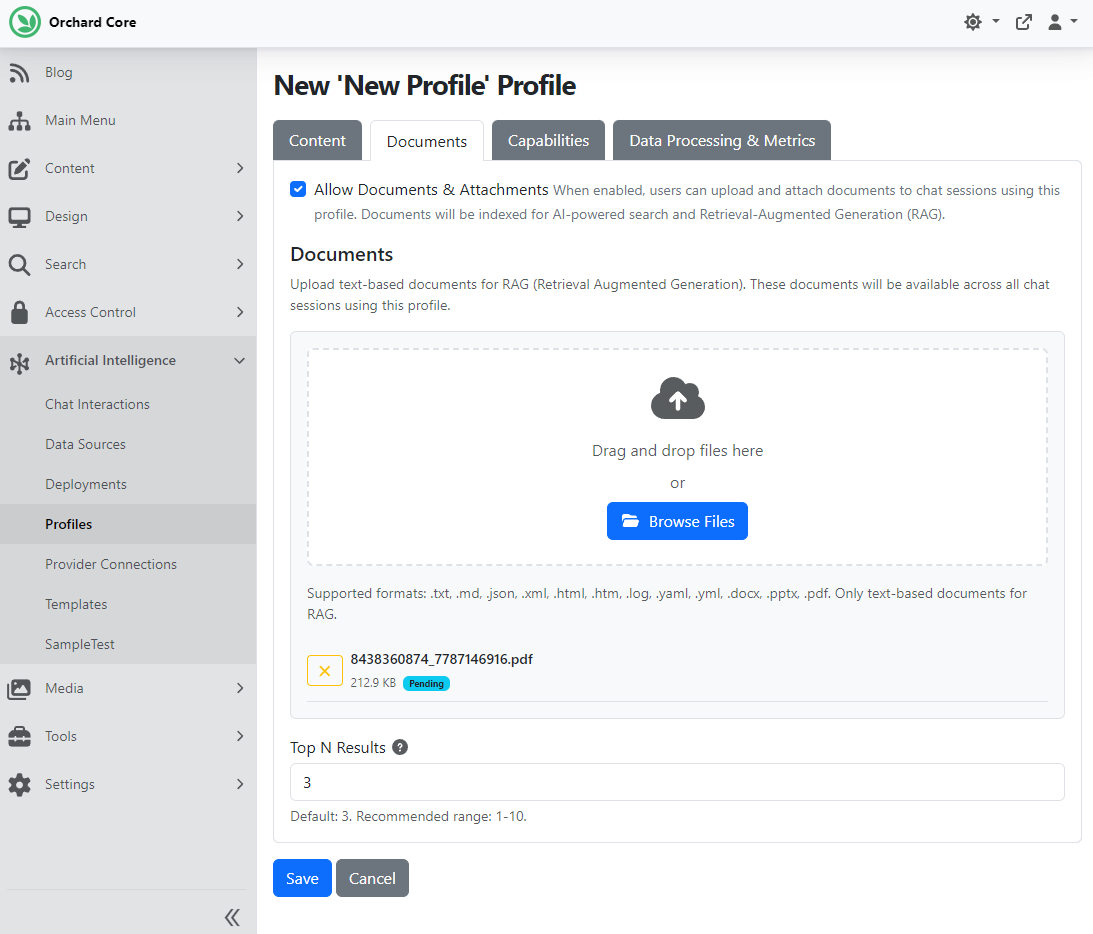Switch to the Content tab
Viewport: 1093px width, 934px height.
tap(317, 140)
